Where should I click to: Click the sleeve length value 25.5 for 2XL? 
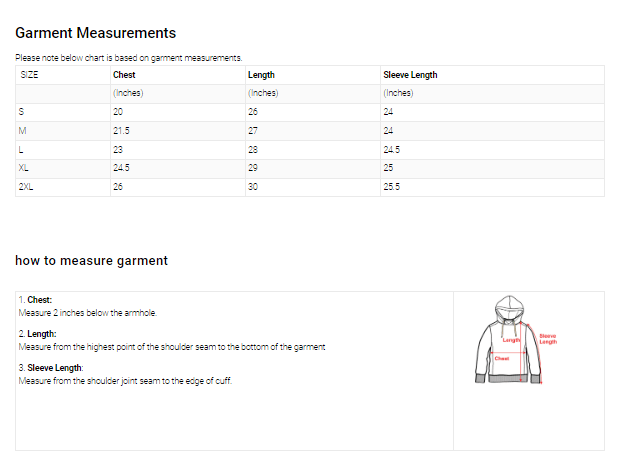tap(392, 187)
